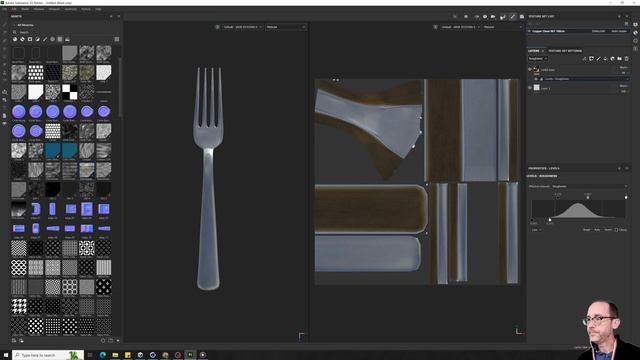Viewport: 640px width, 360px height.
Task: Open Shader settings in right dock
Action: click(636, 33)
